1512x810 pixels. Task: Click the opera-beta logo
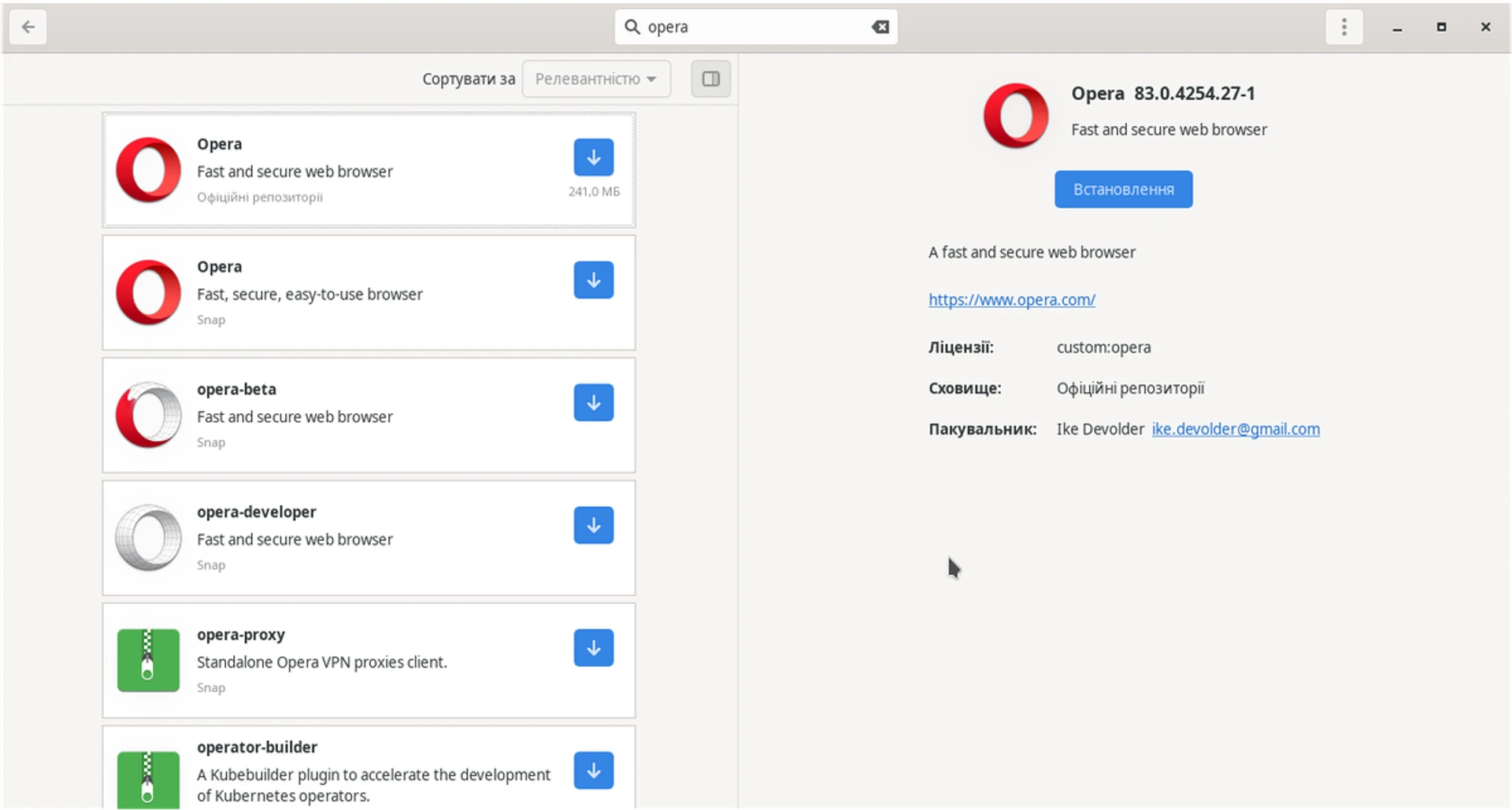point(148,415)
